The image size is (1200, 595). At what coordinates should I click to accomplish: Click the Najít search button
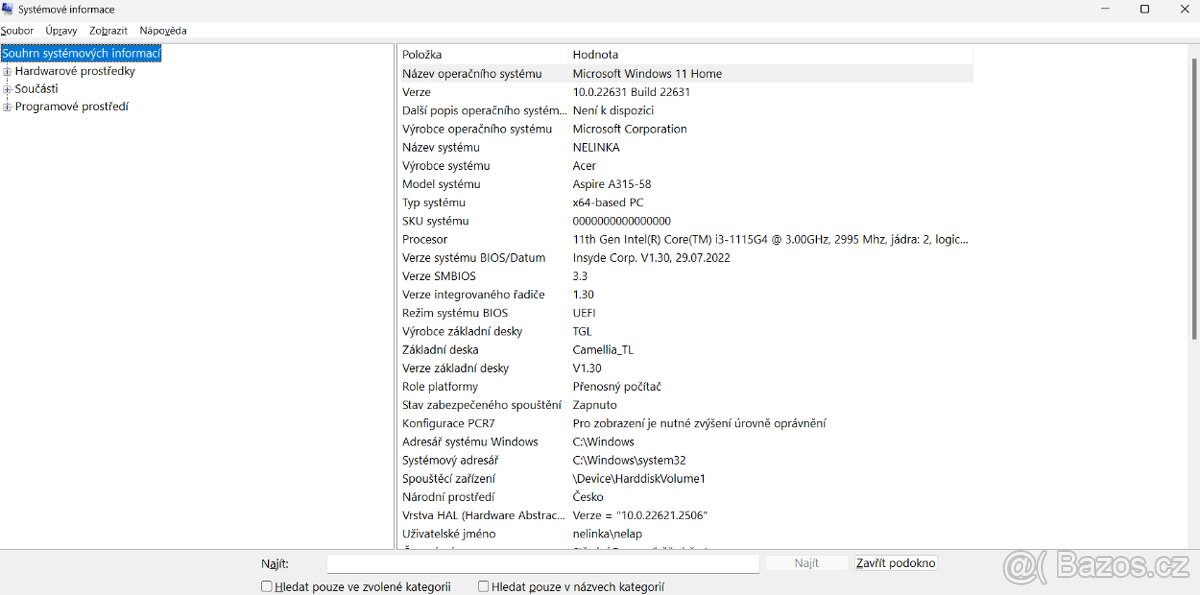click(x=806, y=562)
